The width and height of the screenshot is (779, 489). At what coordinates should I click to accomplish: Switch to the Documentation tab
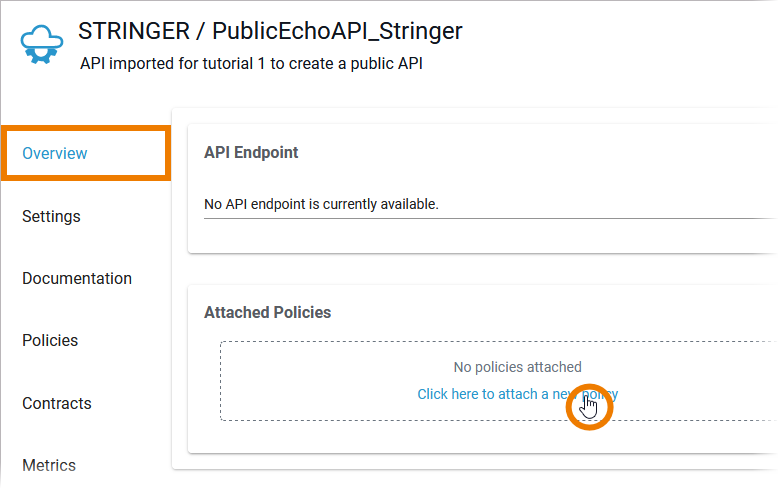(77, 278)
